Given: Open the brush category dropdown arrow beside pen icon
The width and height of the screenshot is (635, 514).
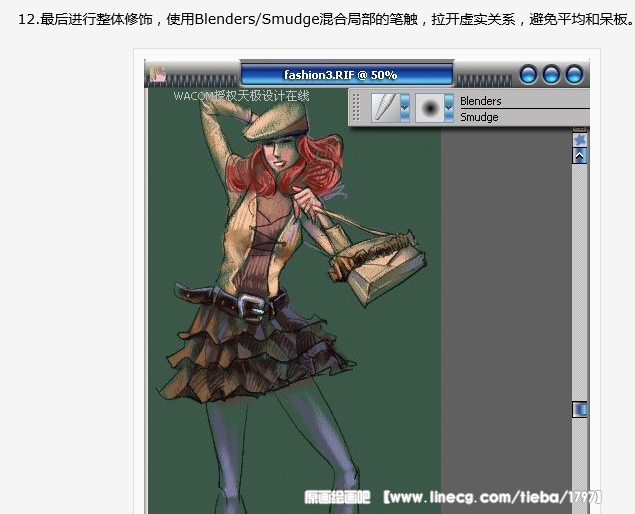Looking at the screenshot, I should click(405, 108).
